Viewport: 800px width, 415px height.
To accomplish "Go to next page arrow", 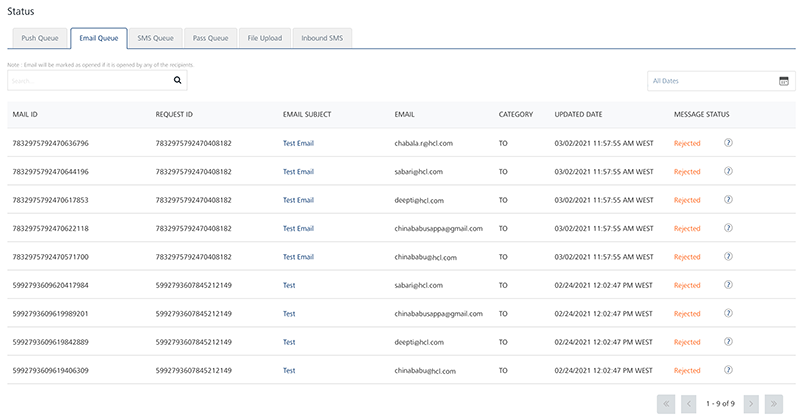I will click(x=753, y=403).
